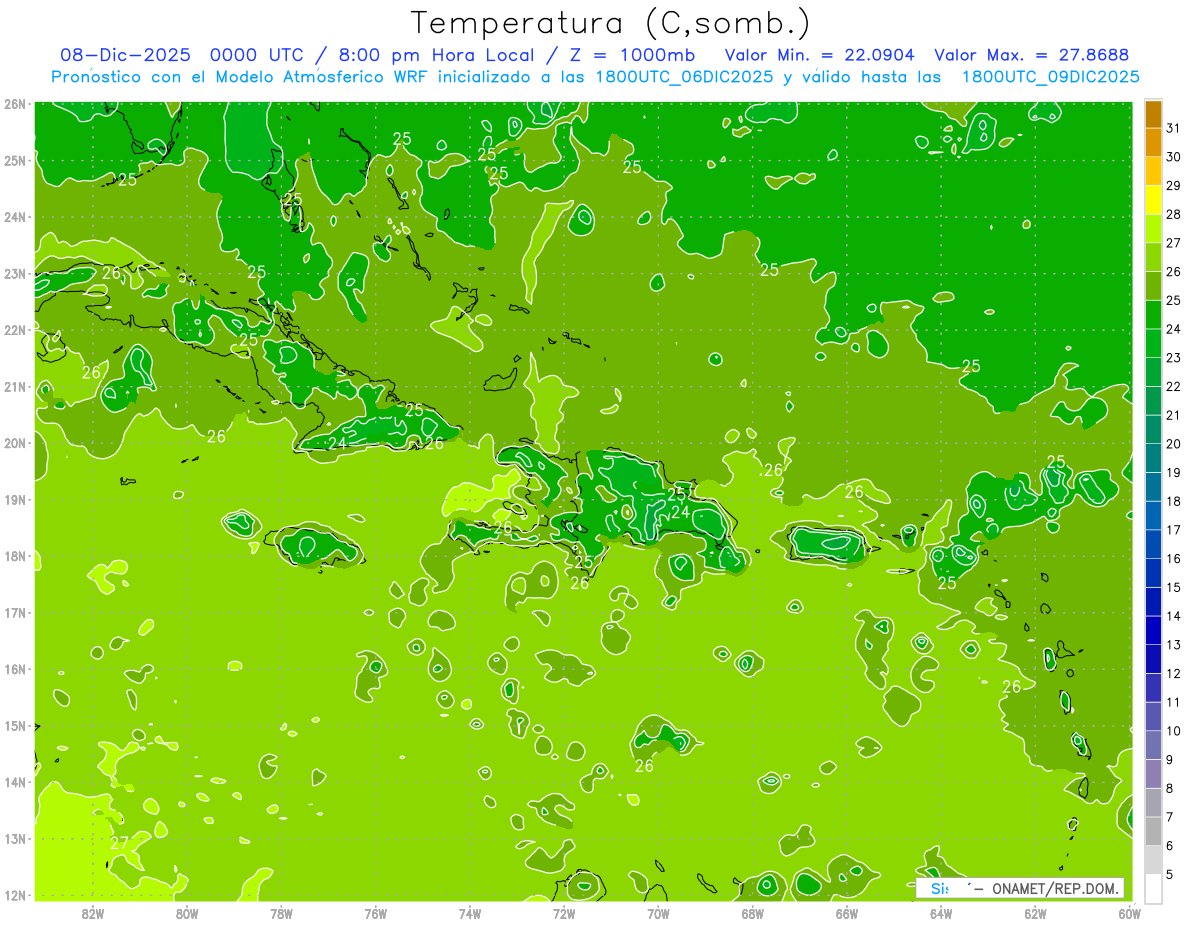Click the '62W' longitude axis label
The height and width of the screenshot is (927, 1200).
[x=1035, y=912]
